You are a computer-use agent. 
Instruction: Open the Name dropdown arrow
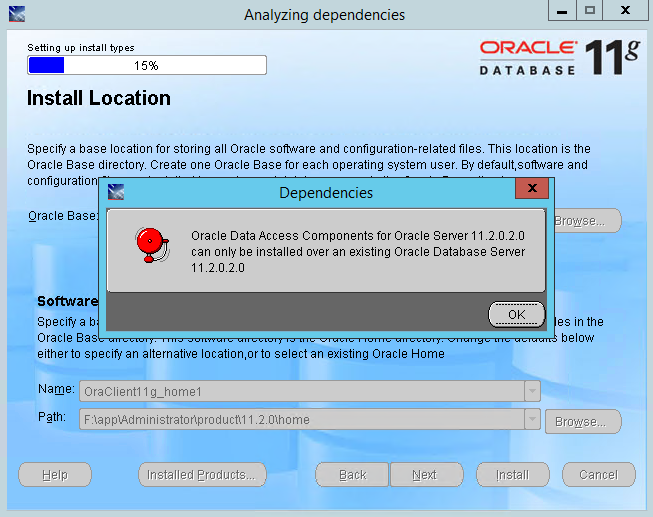[532, 391]
